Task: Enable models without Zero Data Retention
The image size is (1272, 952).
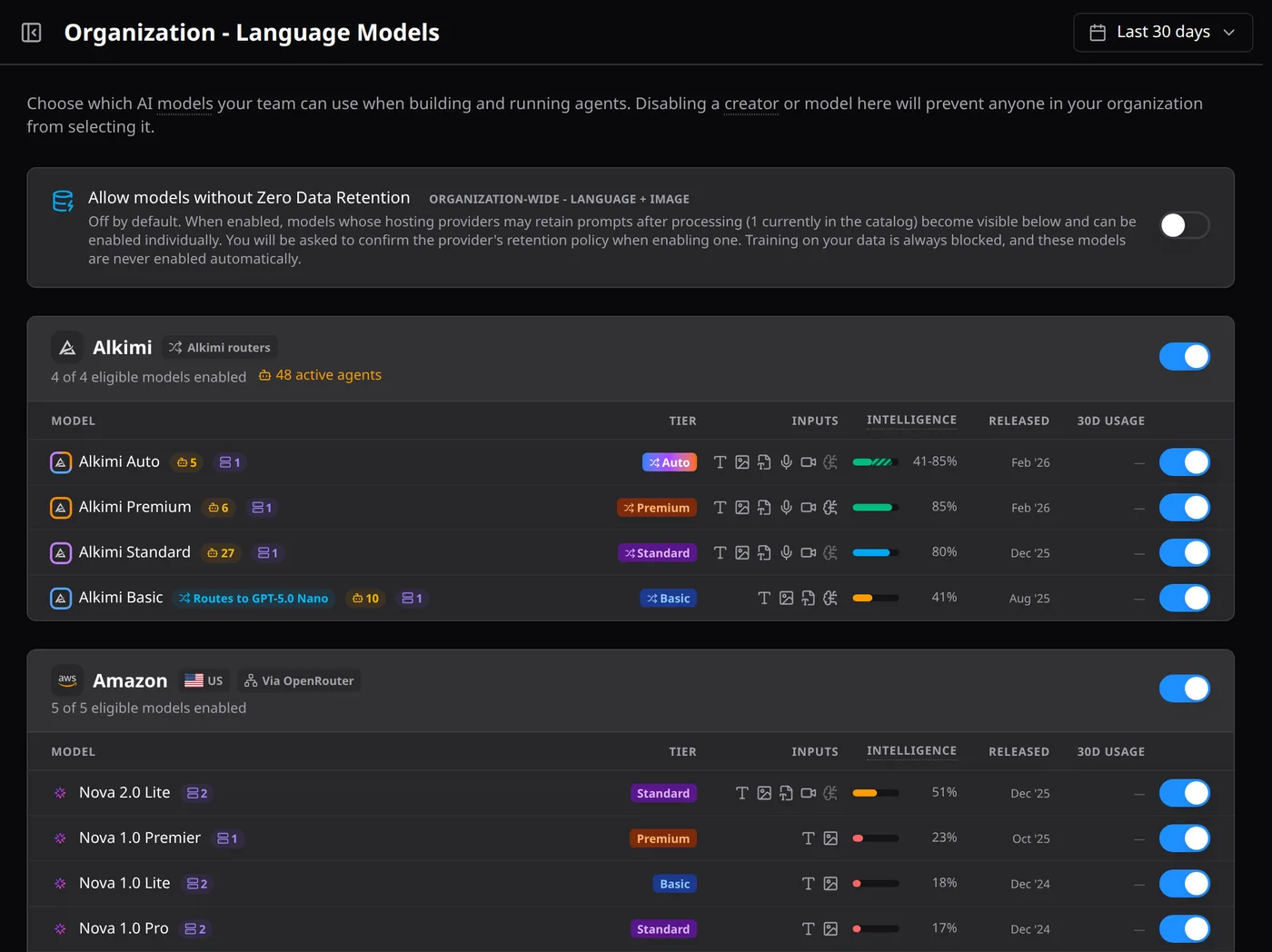Action: [x=1185, y=225]
